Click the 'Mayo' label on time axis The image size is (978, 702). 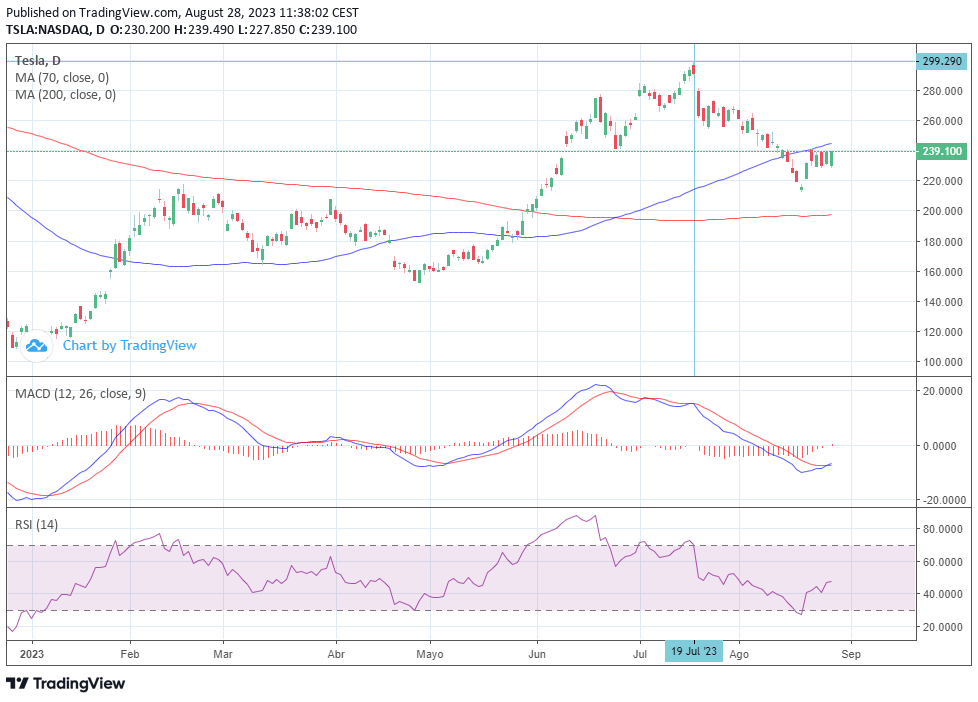click(x=430, y=654)
